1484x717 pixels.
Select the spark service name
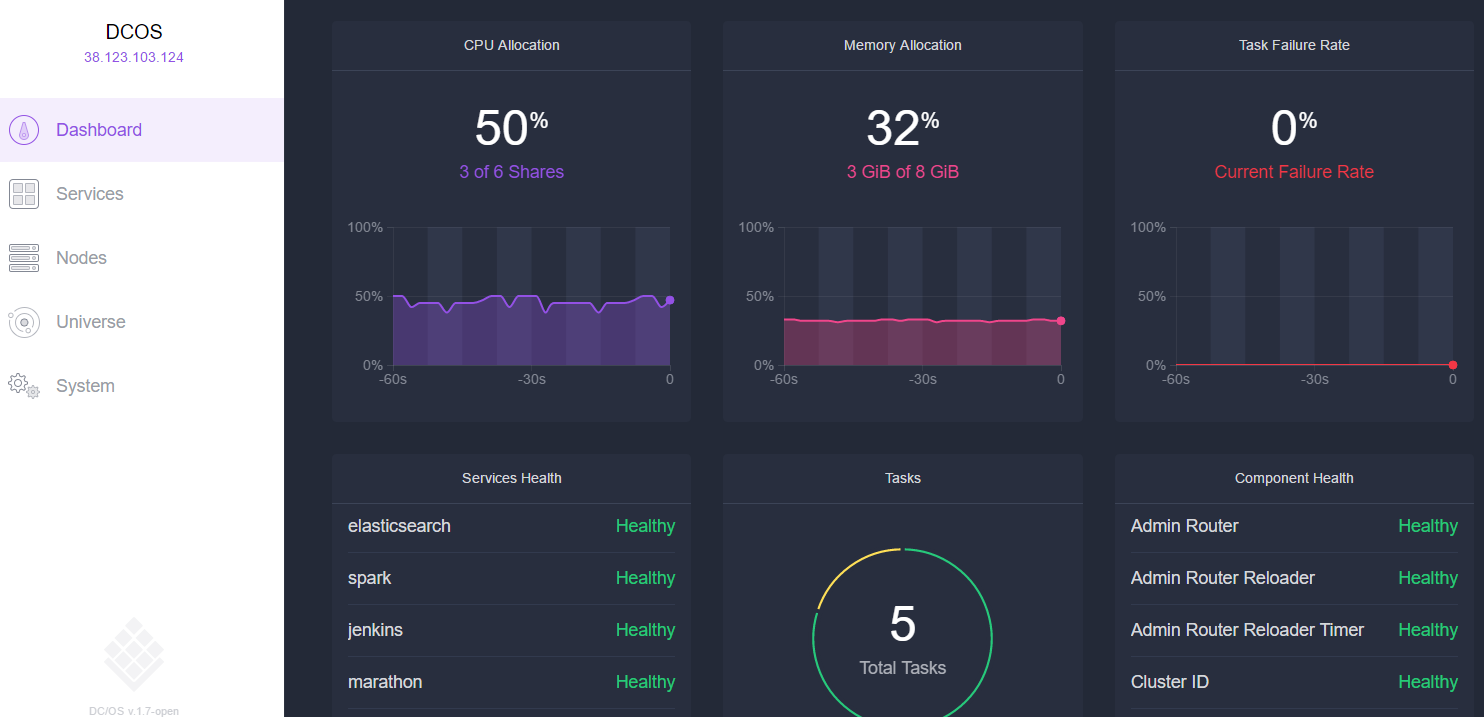click(370, 578)
